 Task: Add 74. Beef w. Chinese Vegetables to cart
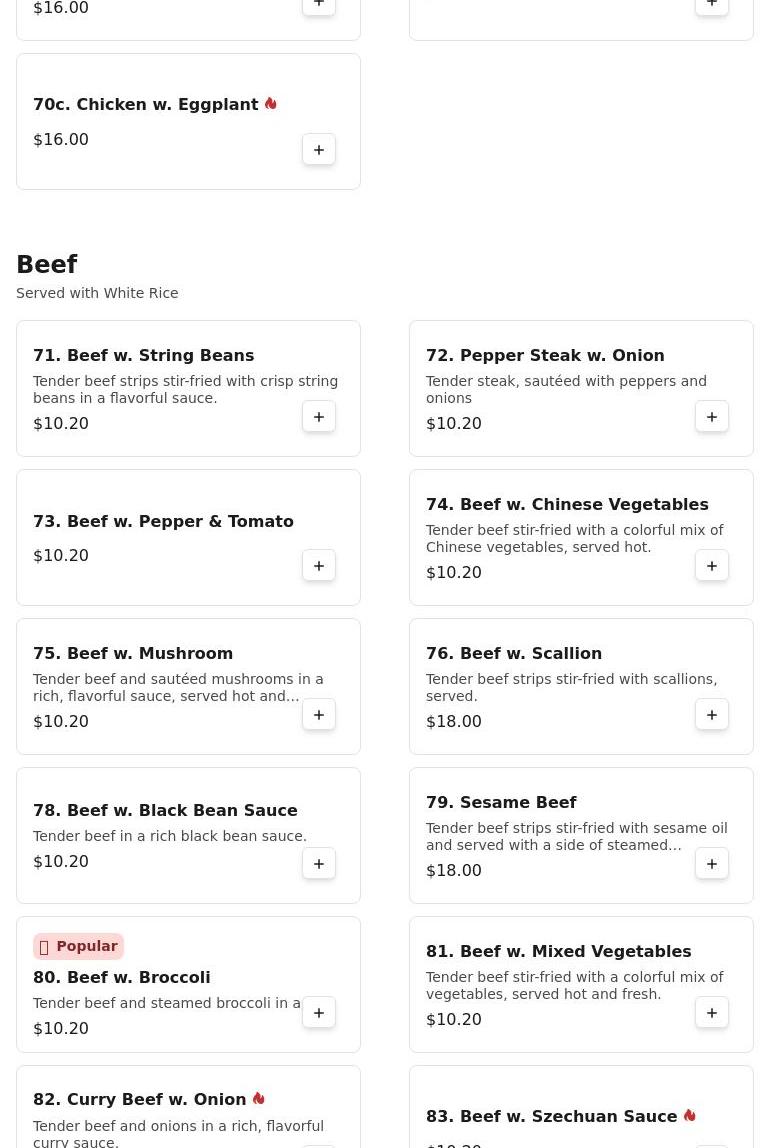click(x=711, y=566)
